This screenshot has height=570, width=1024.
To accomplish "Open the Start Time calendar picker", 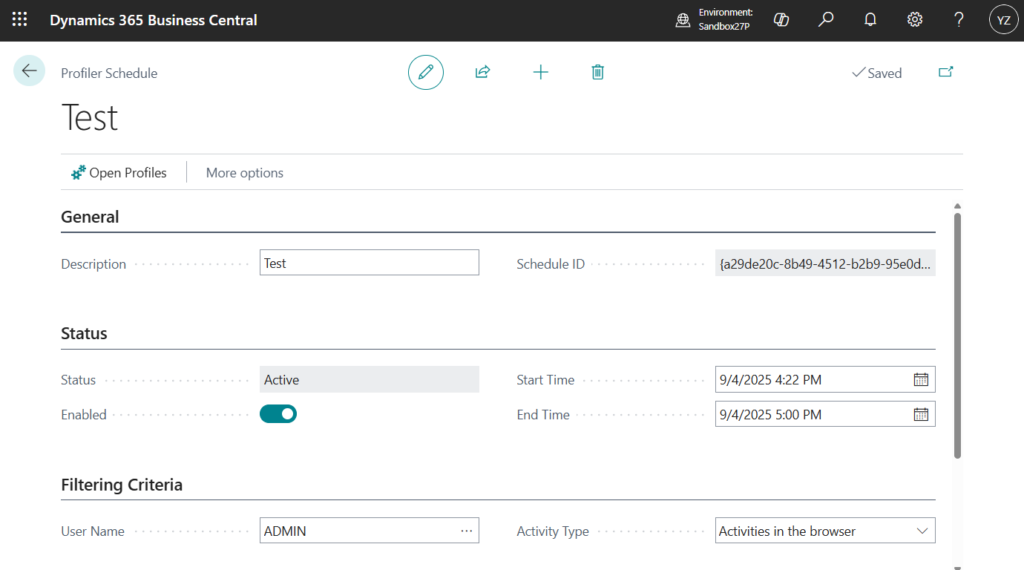I will (x=921, y=380).
